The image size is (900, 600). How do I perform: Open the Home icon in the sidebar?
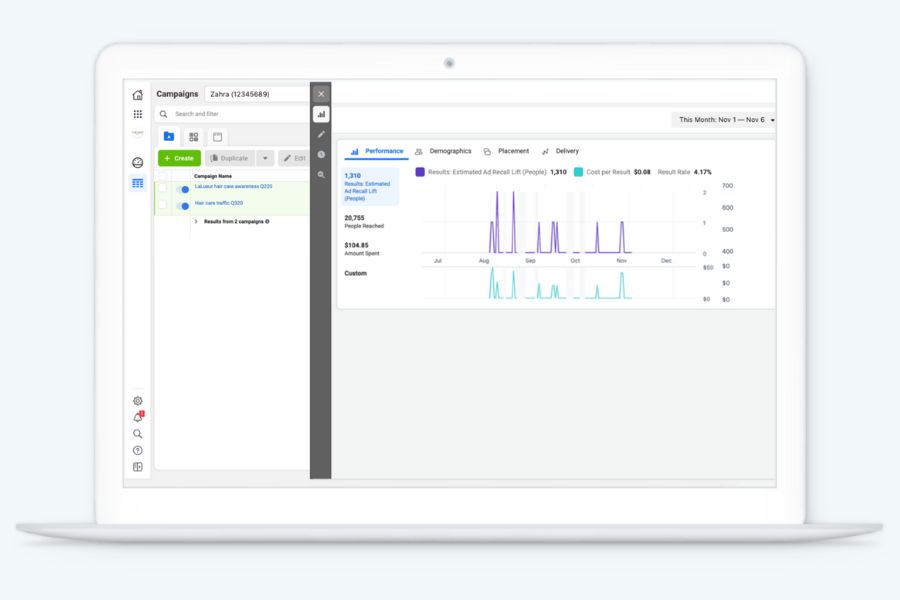[x=138, y=95]
